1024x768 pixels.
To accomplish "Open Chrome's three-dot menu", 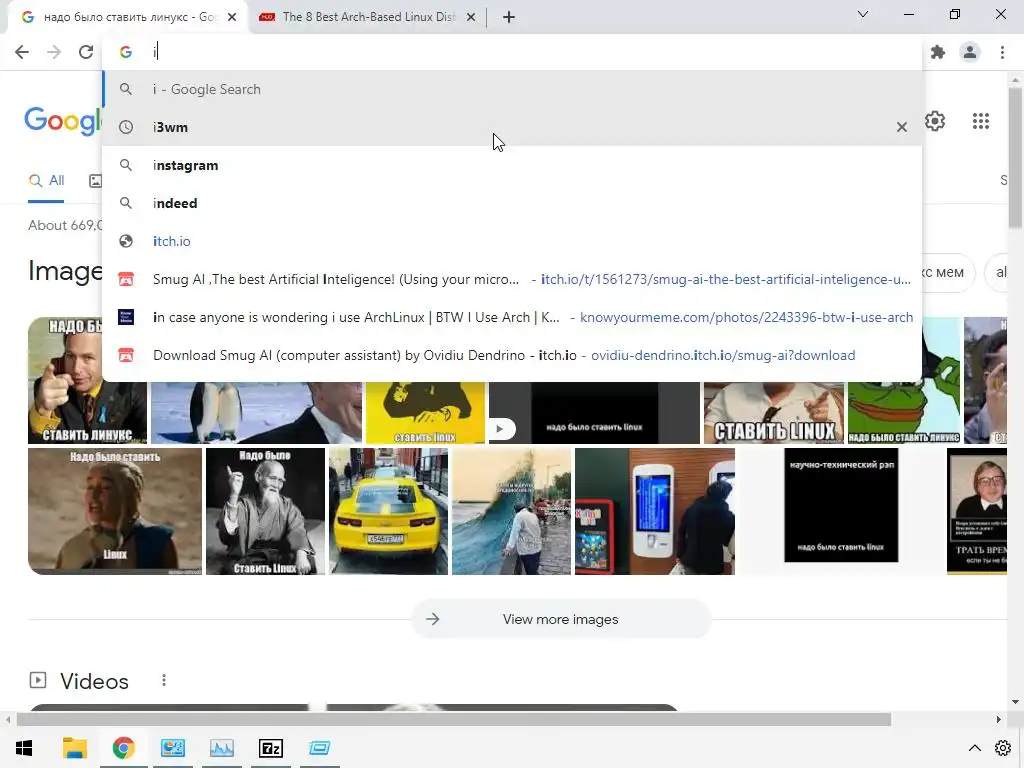I will click(1002, 52).
